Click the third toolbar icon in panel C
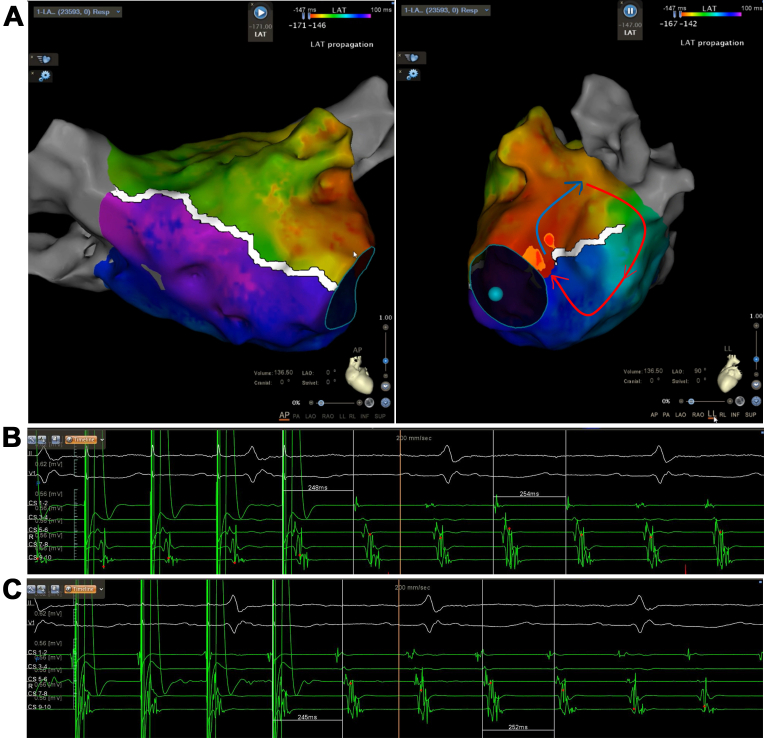This screenshot has width=764, height=738. coord(56,589)
